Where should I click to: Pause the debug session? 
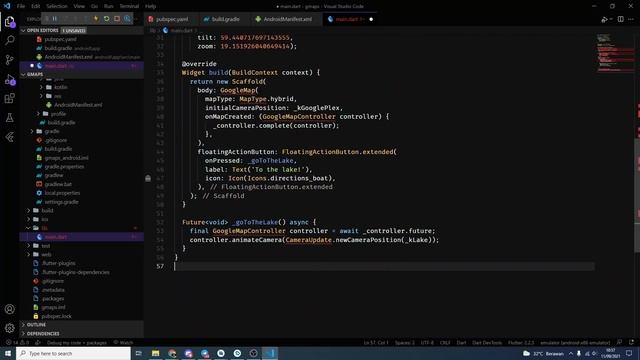[55, 19]
